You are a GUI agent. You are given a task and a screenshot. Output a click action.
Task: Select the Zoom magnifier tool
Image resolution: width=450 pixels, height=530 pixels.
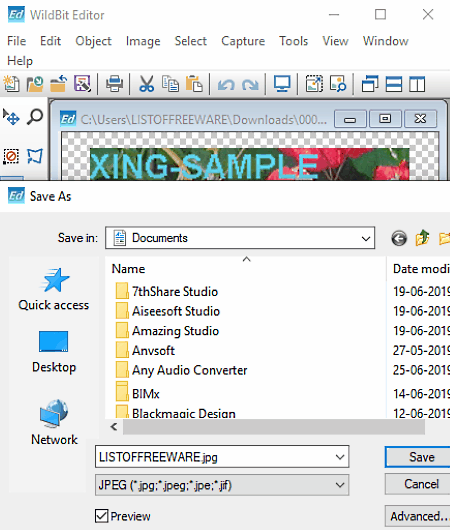pyautogui.click(x=35, y=117)
